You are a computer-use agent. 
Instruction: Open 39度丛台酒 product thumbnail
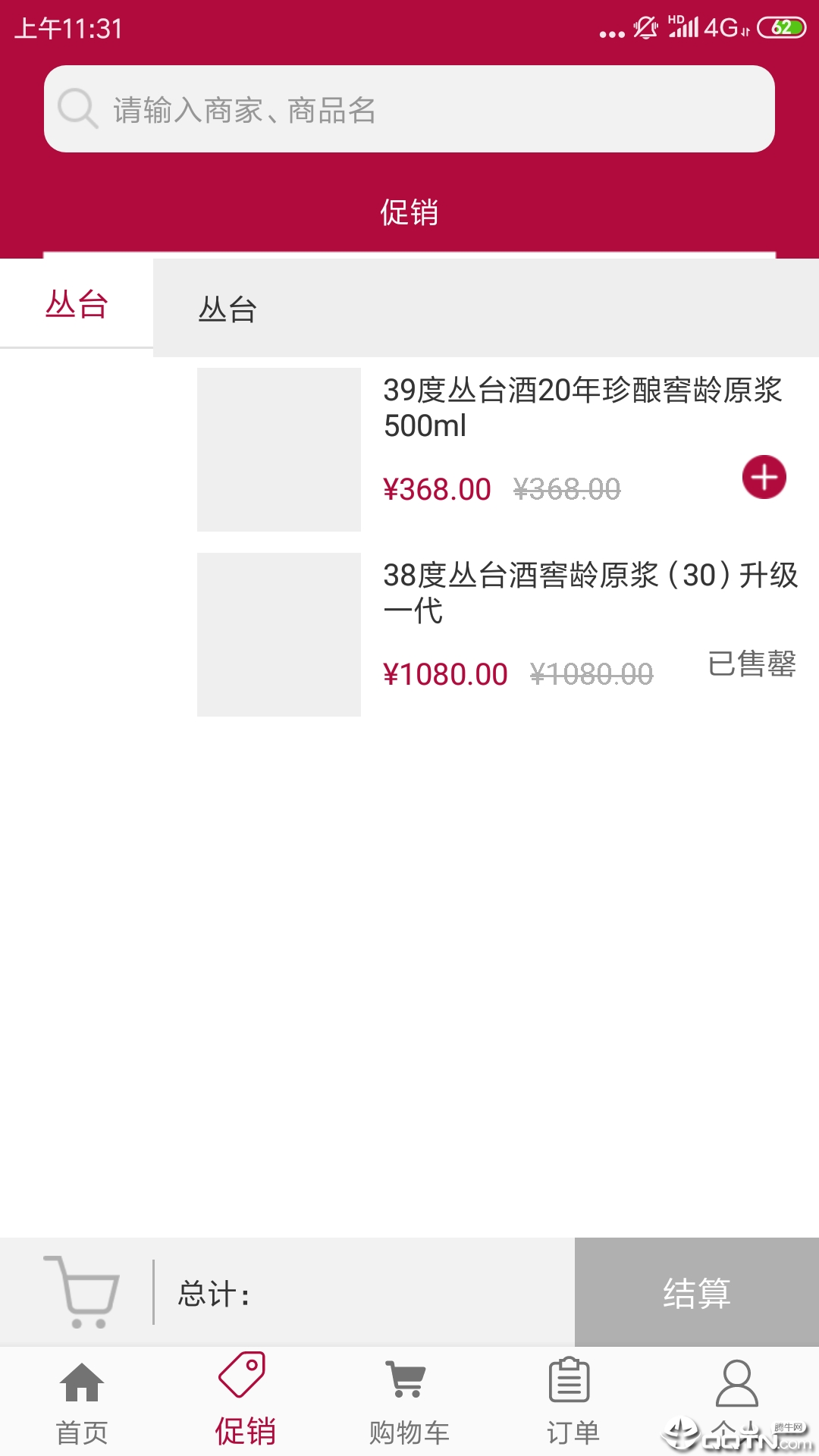click(x=279, y=450)
